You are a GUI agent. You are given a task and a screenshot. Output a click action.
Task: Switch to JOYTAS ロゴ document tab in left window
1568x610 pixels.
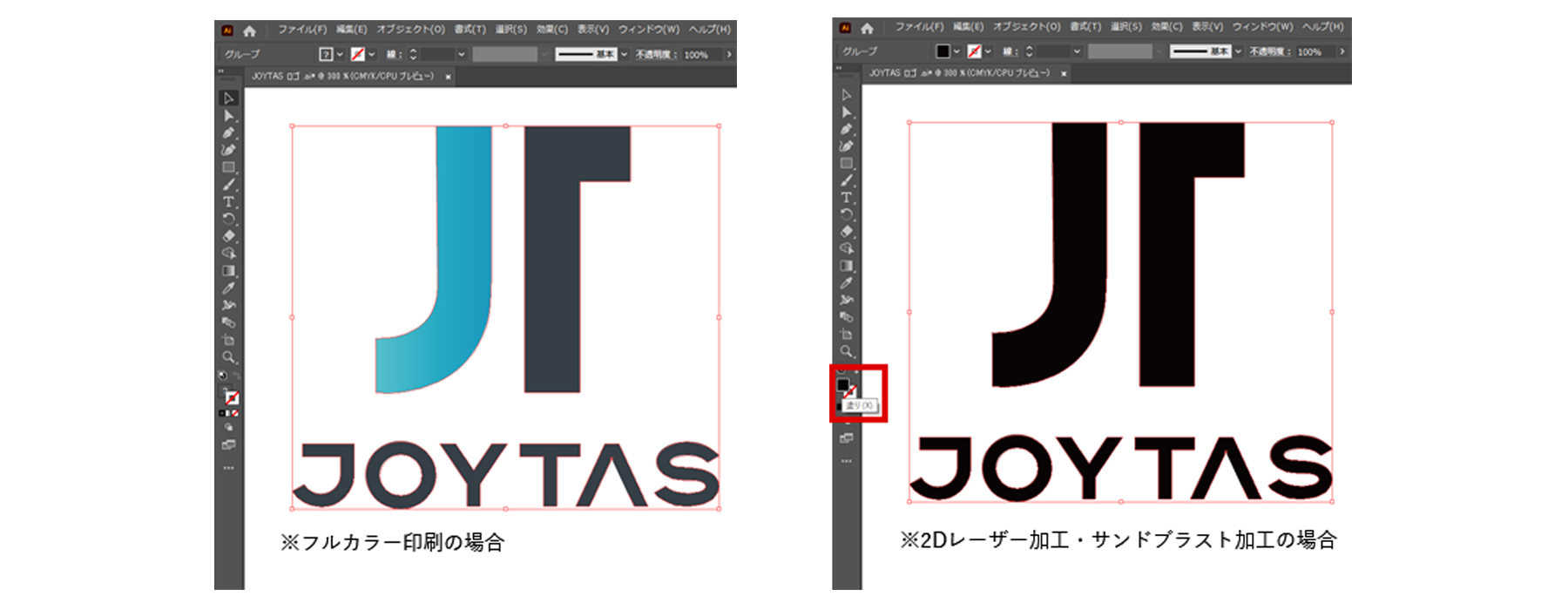[x=341, y=77]
